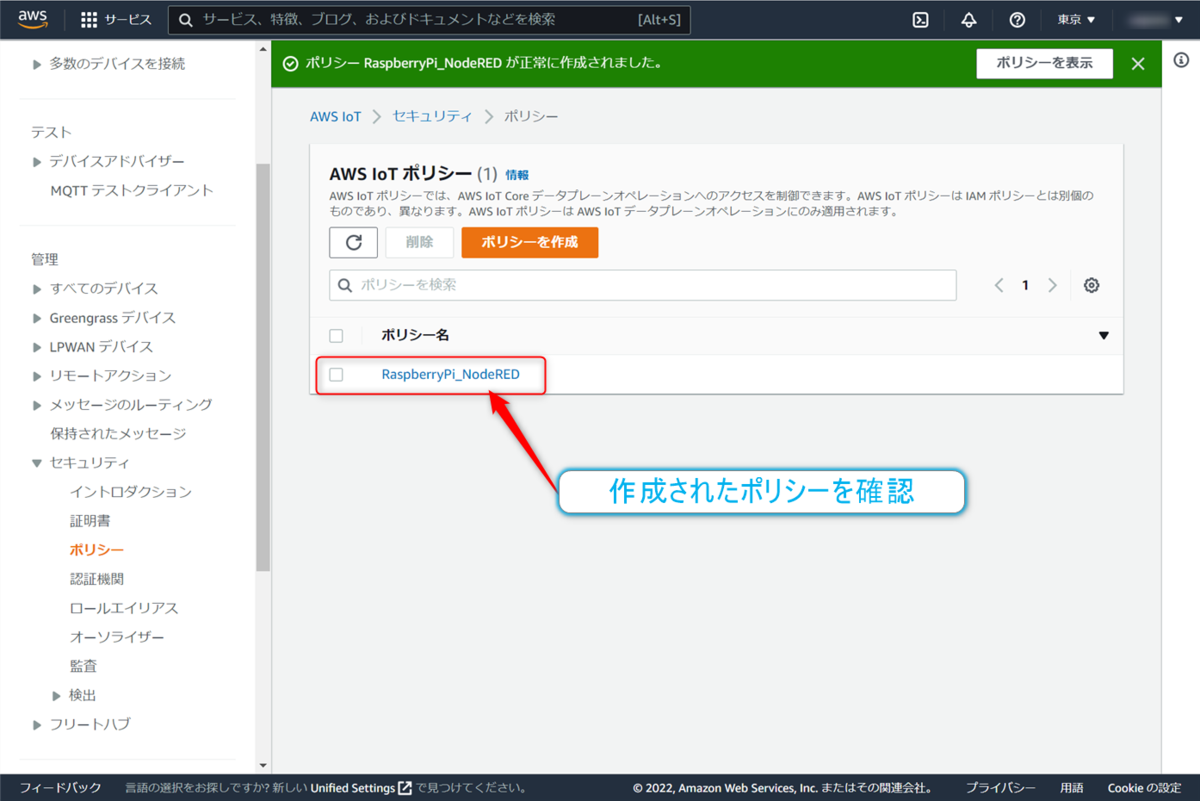The width and height of the screenshot is (1200, 801).
Task: Select ポリシー in the sidebar
Action: click(97, 549)
